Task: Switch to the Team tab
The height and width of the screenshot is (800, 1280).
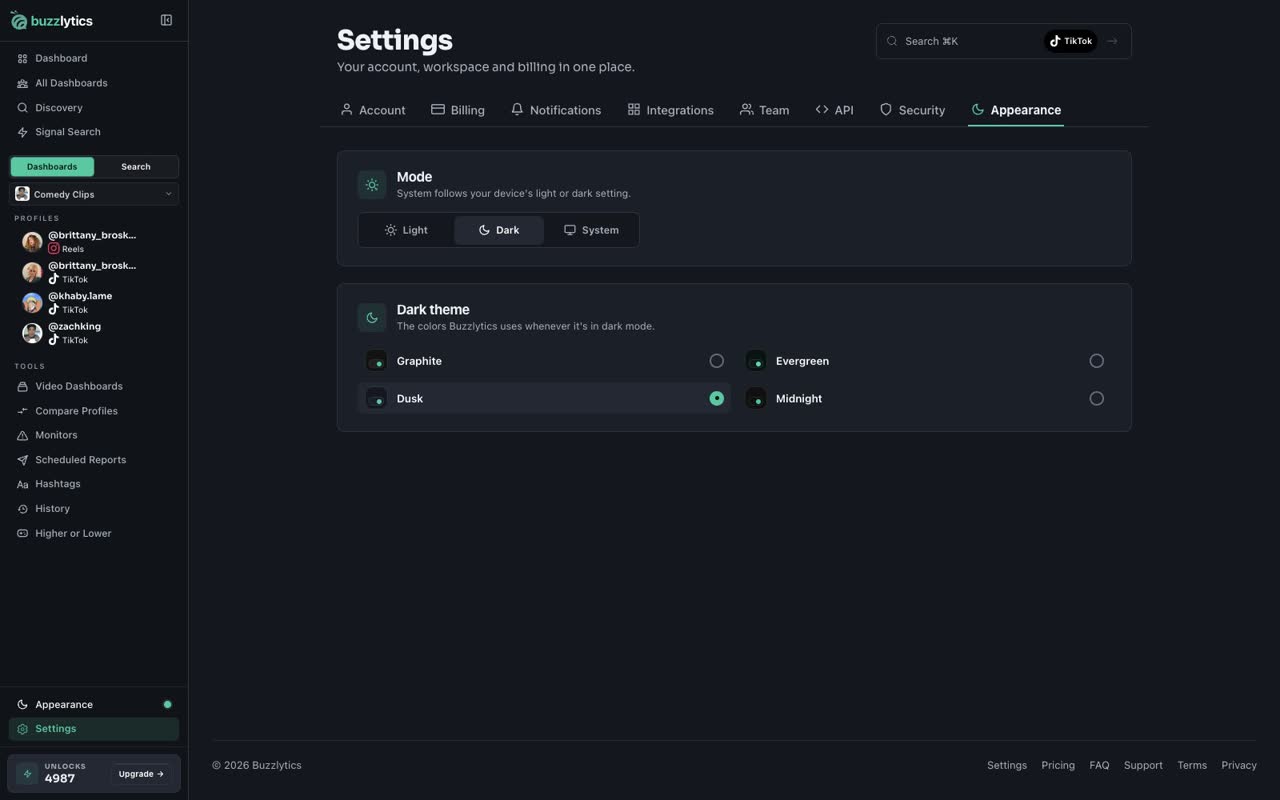Action: [764, 110]
